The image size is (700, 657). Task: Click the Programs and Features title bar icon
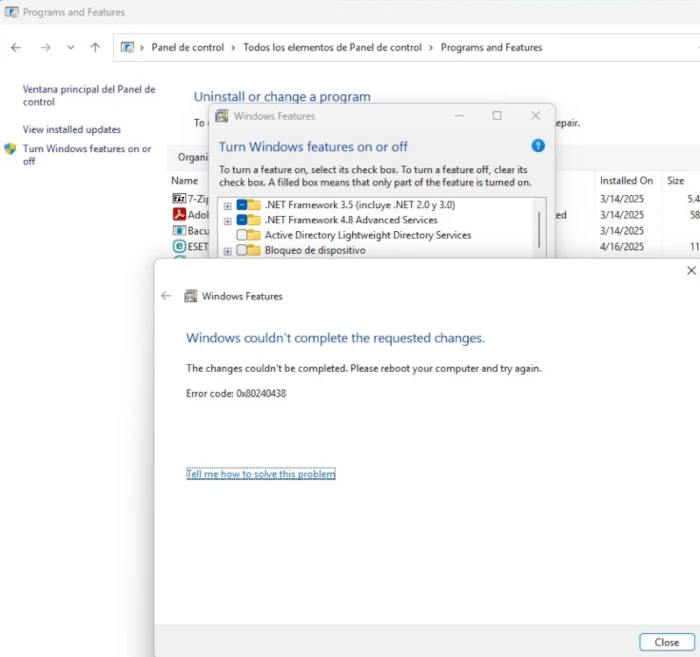click(12, 12)
